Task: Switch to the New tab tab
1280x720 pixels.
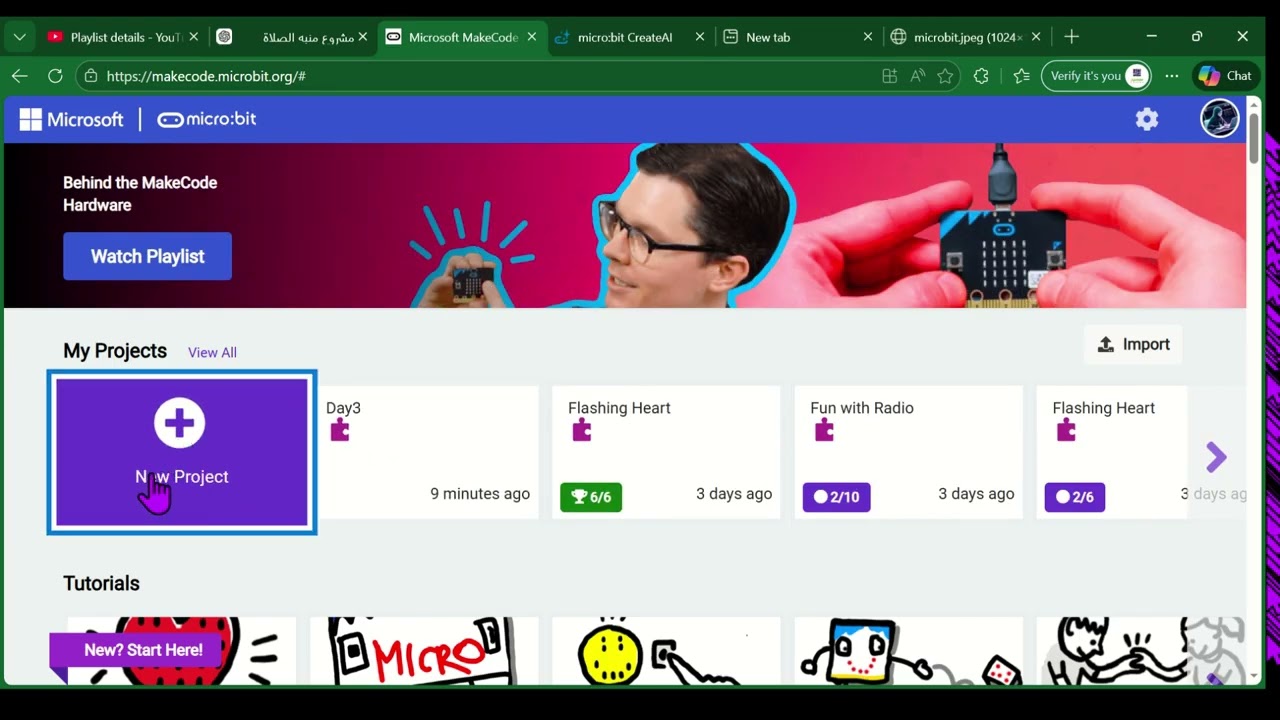Action: pyautogui.click(x=798, y=37)
